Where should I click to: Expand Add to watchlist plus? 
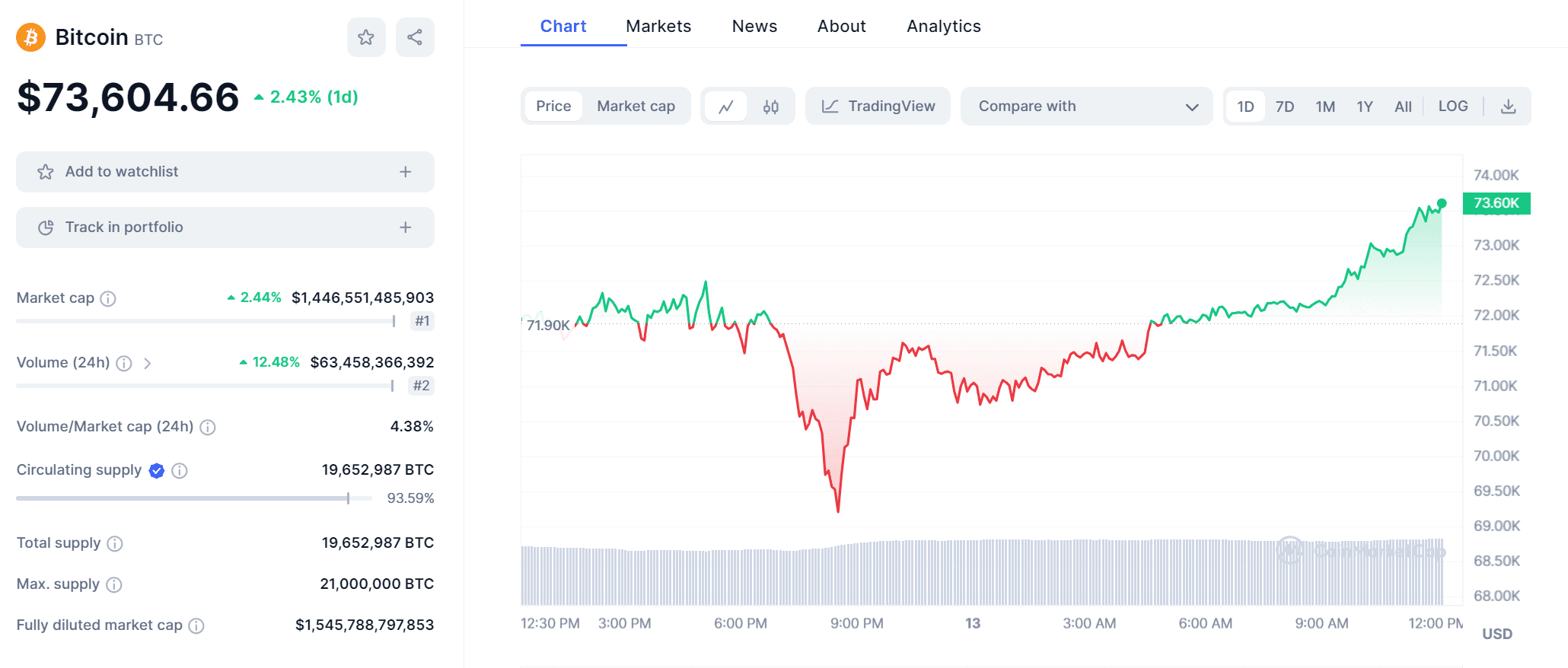pos(405,172)
